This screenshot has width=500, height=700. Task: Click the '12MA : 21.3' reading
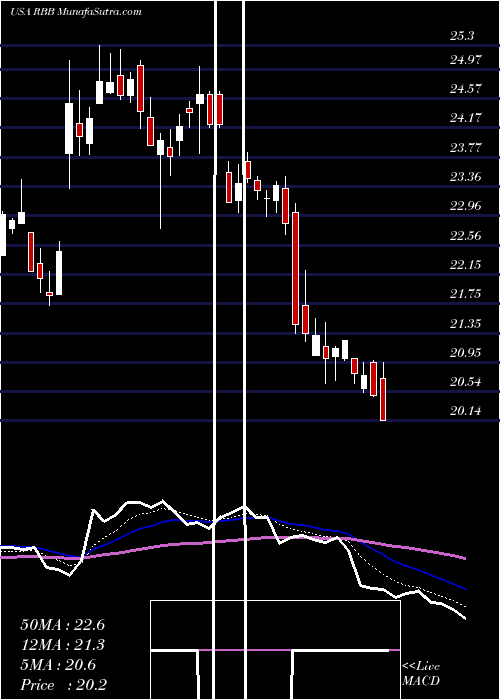[62, 645]
